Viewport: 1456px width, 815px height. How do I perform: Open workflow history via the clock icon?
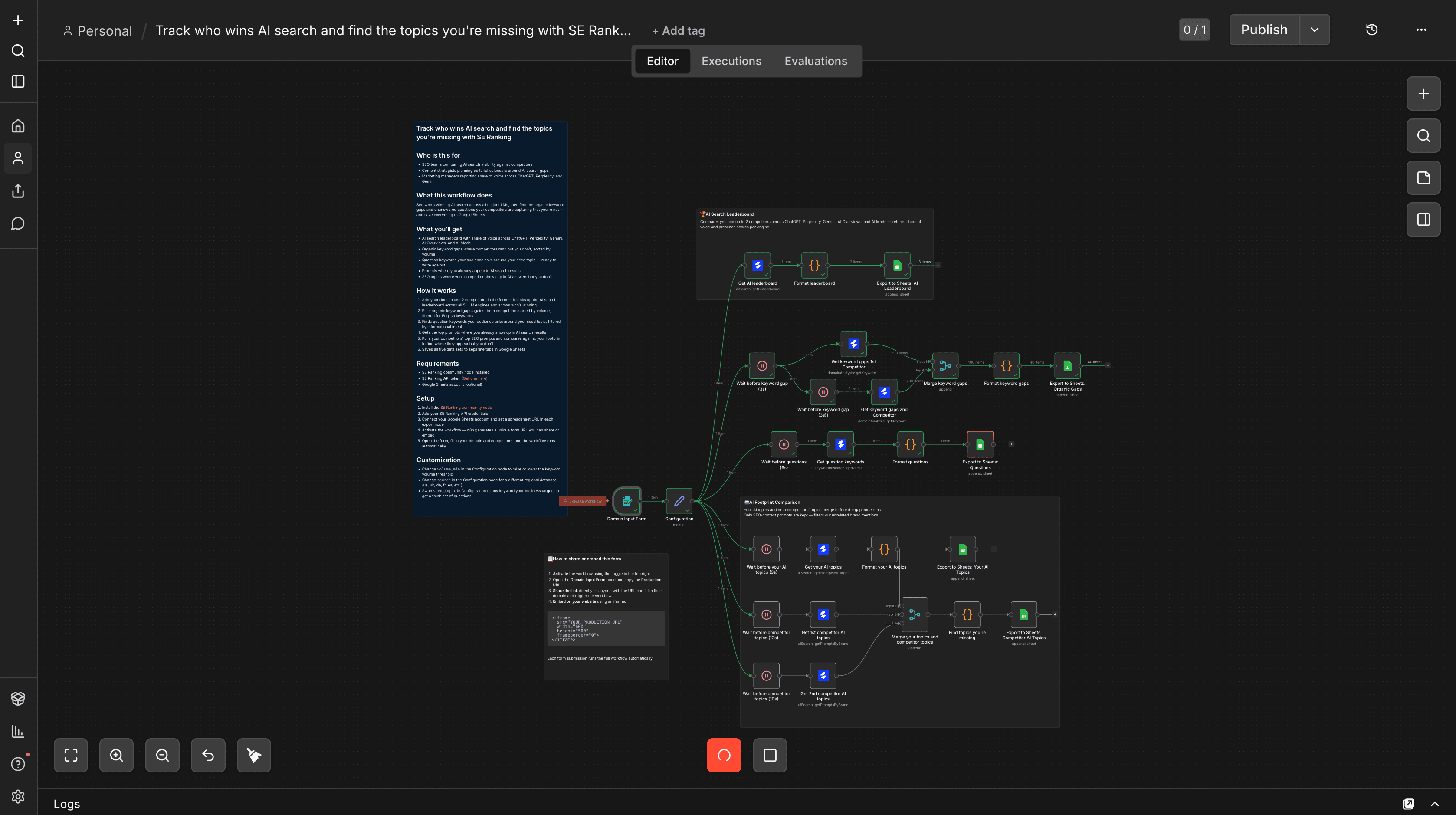point(1371,30)
